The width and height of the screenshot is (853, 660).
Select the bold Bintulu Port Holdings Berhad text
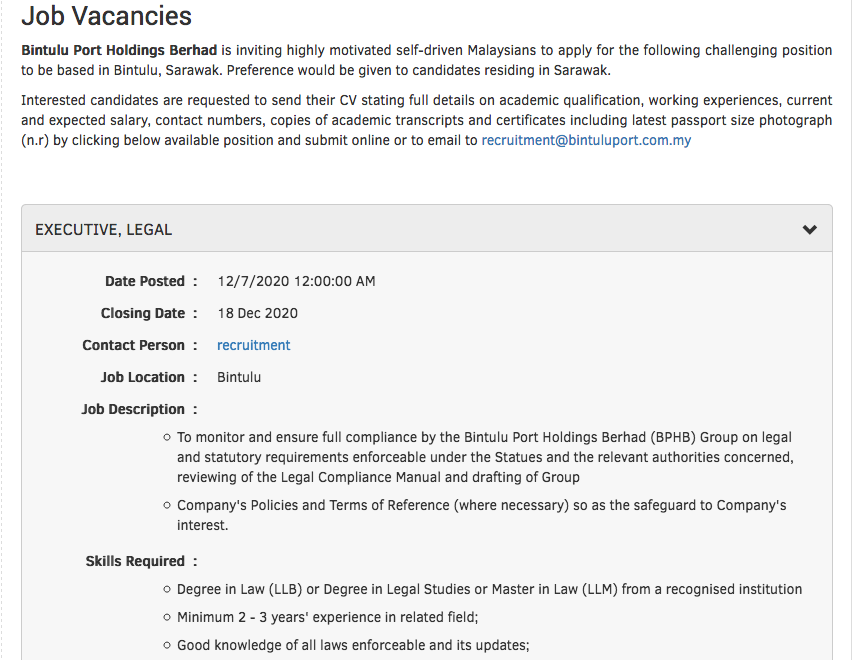coord(119,50)
